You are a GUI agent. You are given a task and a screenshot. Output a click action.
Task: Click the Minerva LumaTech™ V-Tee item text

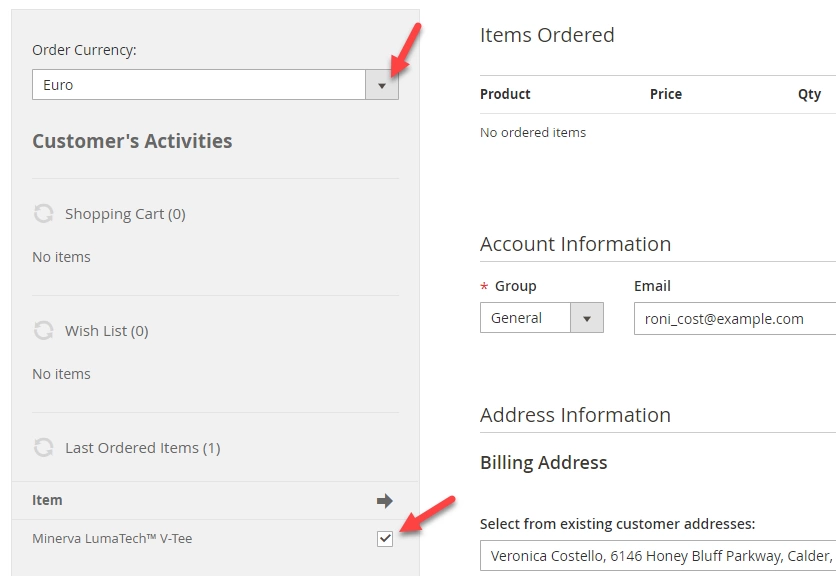(112, 539)
